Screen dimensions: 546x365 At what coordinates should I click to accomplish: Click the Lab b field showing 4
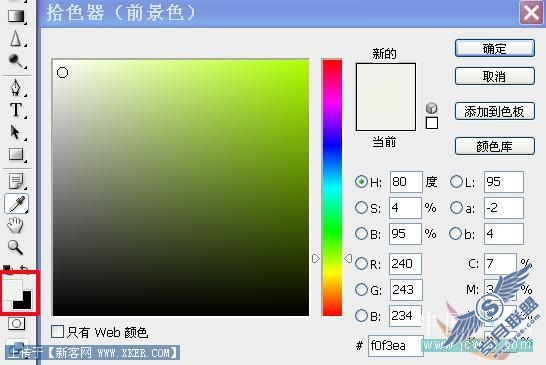504,234
